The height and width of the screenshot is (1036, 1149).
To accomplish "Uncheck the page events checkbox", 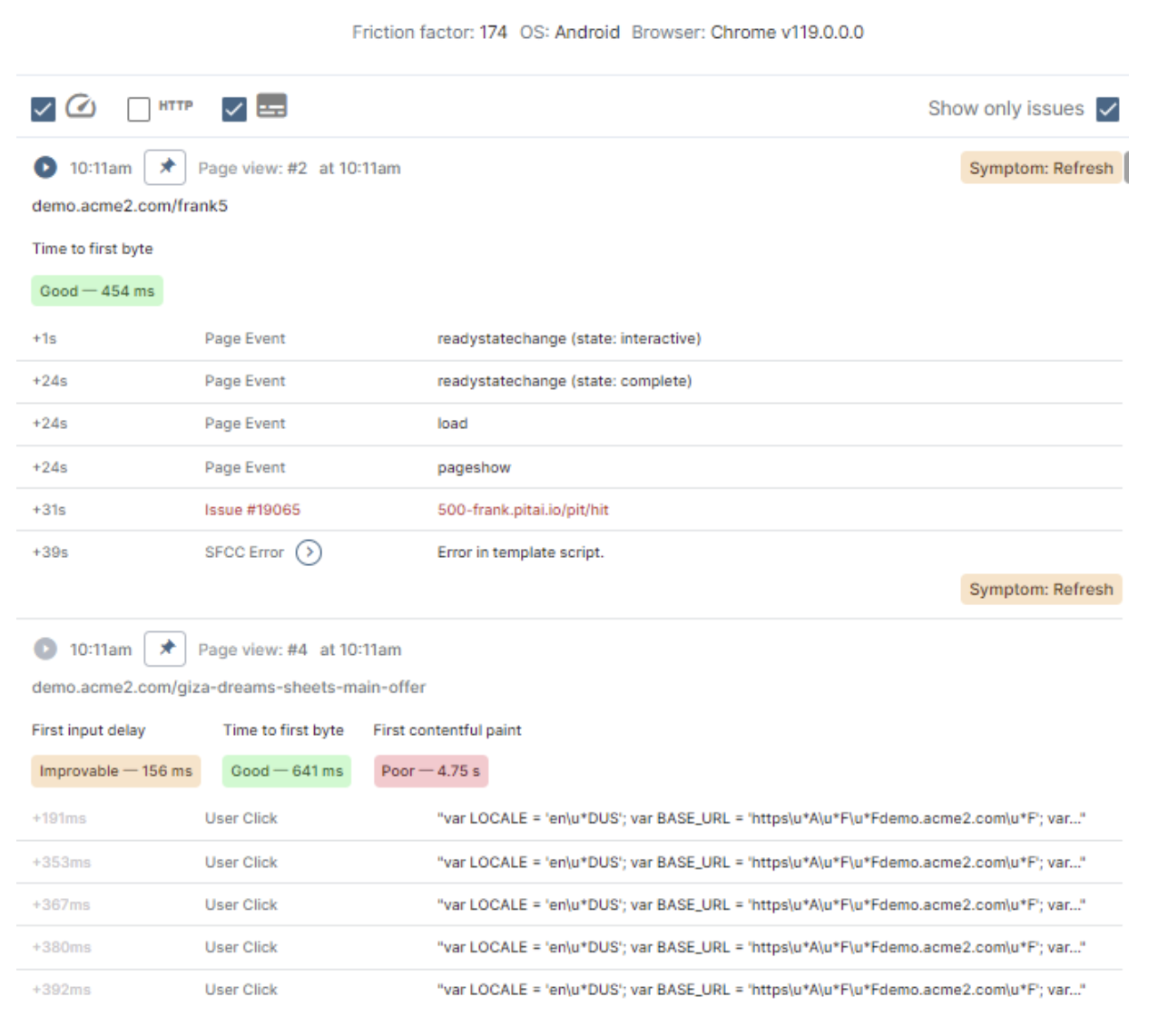I will tap(234, 110).
